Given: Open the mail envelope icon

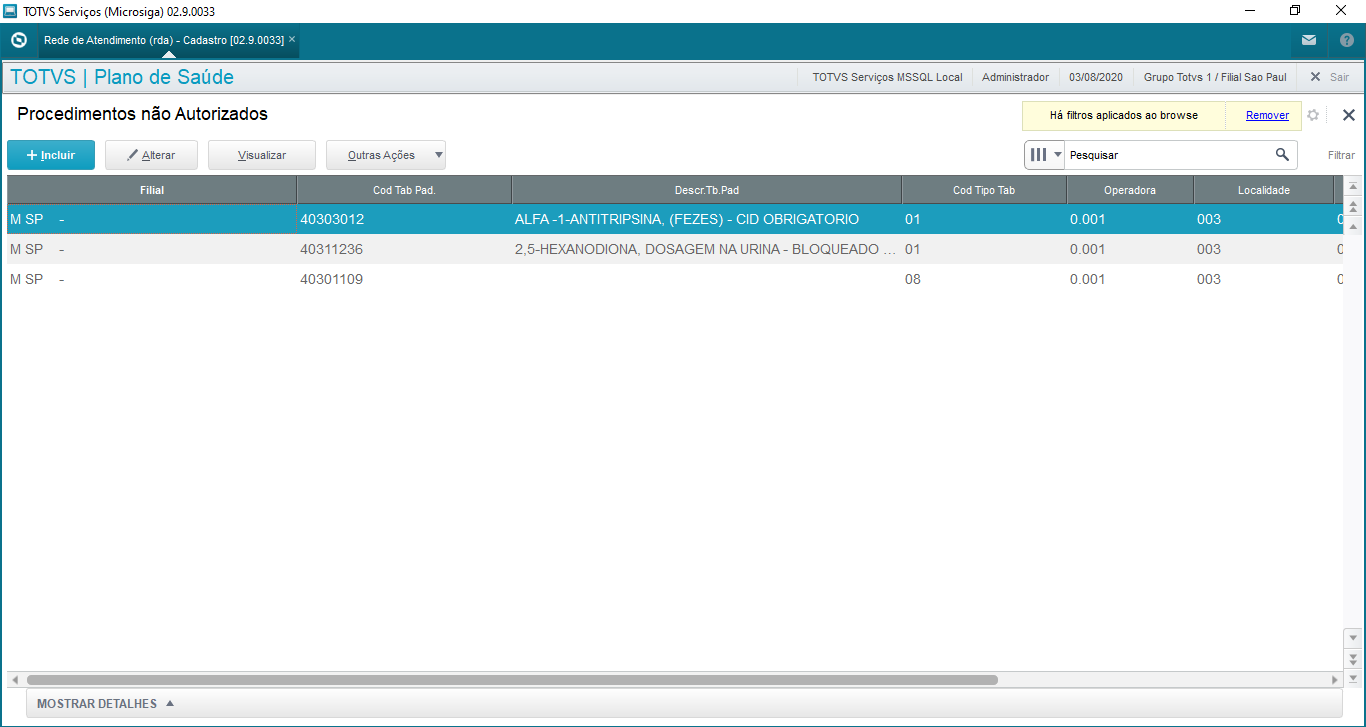Looking at the screenshot, I should [1309, 41].
